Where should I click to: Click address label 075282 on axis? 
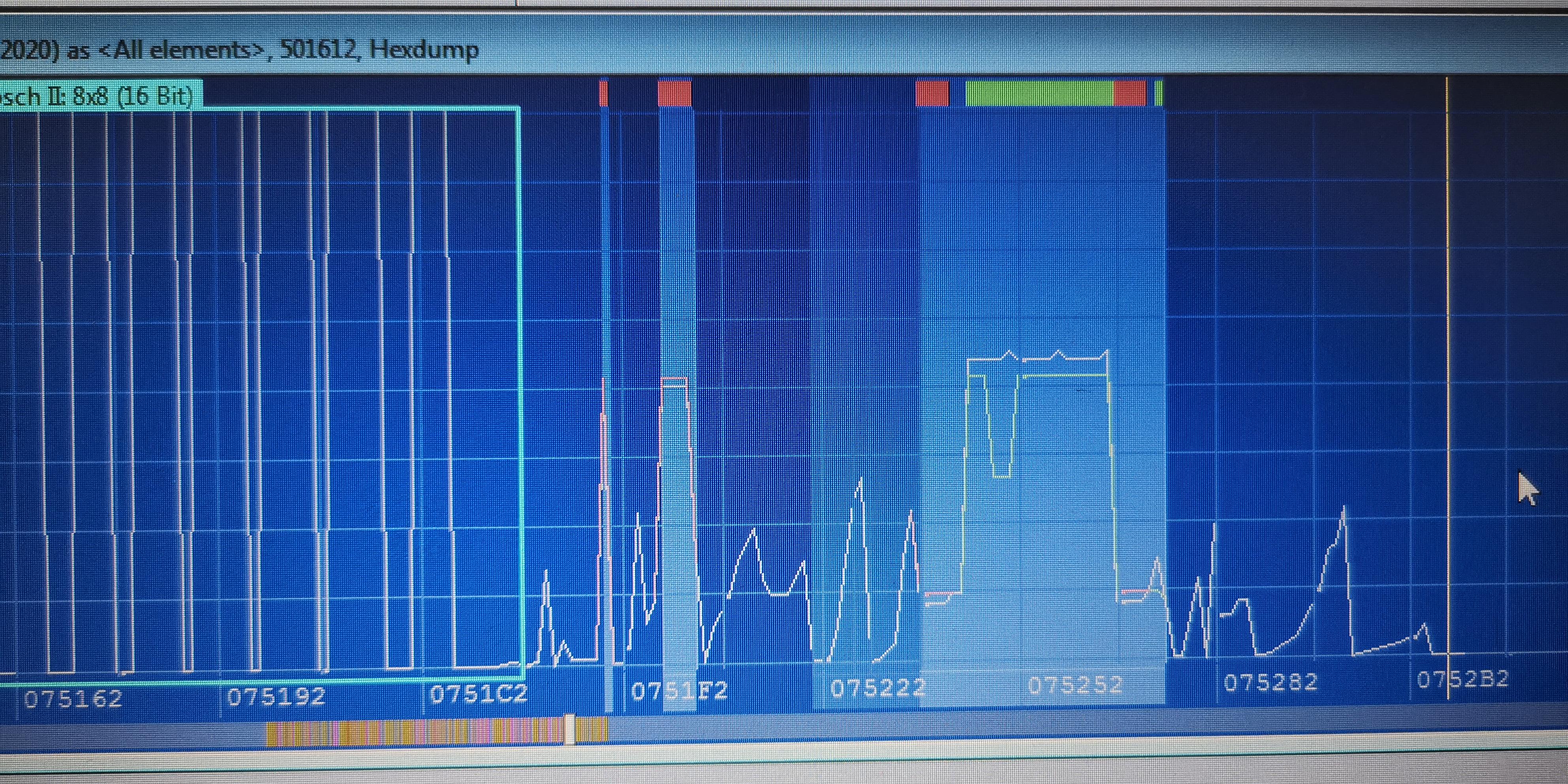[1271, 682]
